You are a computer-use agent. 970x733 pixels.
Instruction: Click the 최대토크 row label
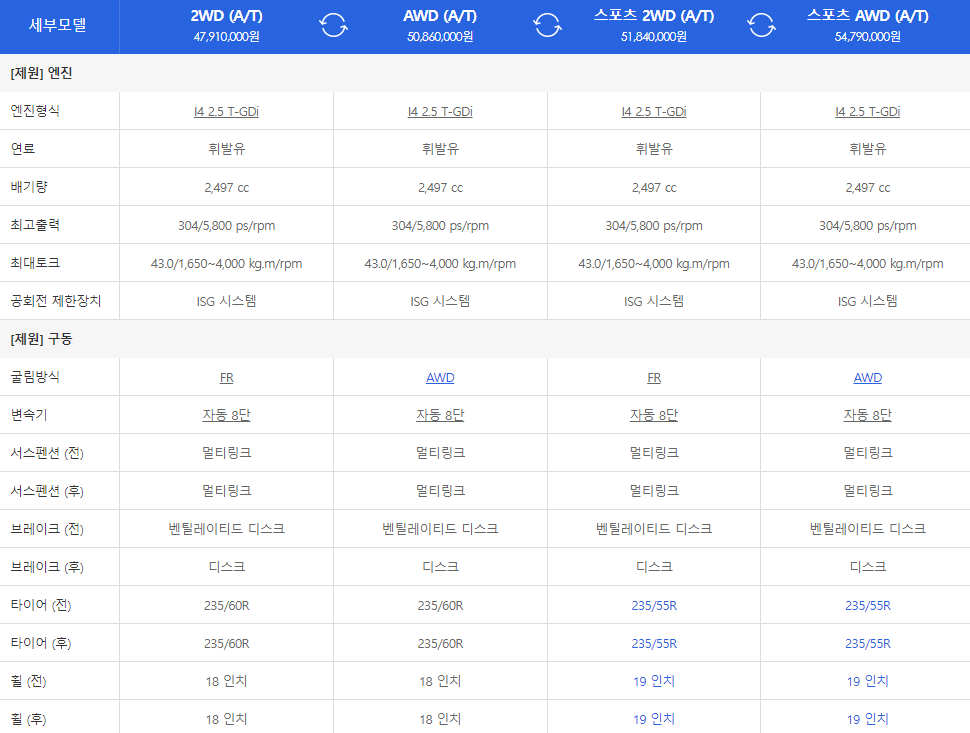pyautogui.click(x=35, y=263)
